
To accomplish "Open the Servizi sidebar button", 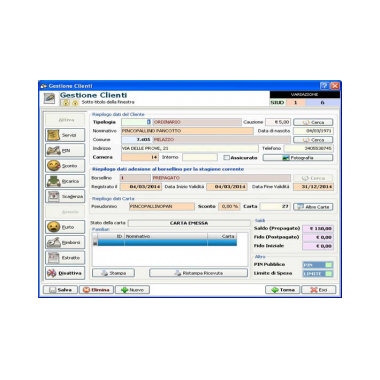I will (65, 135).
